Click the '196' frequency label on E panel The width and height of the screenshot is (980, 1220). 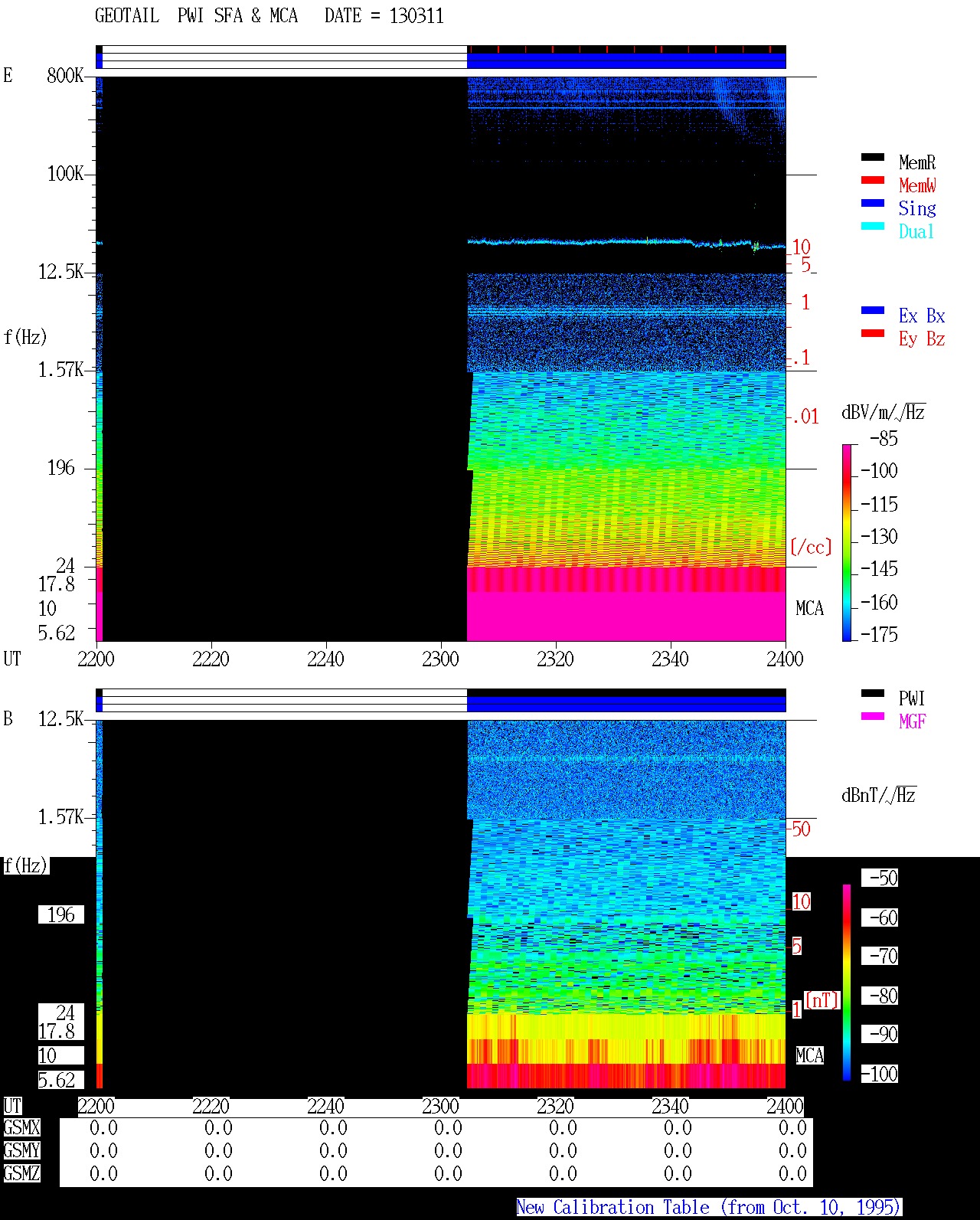[x=61, y=467]
